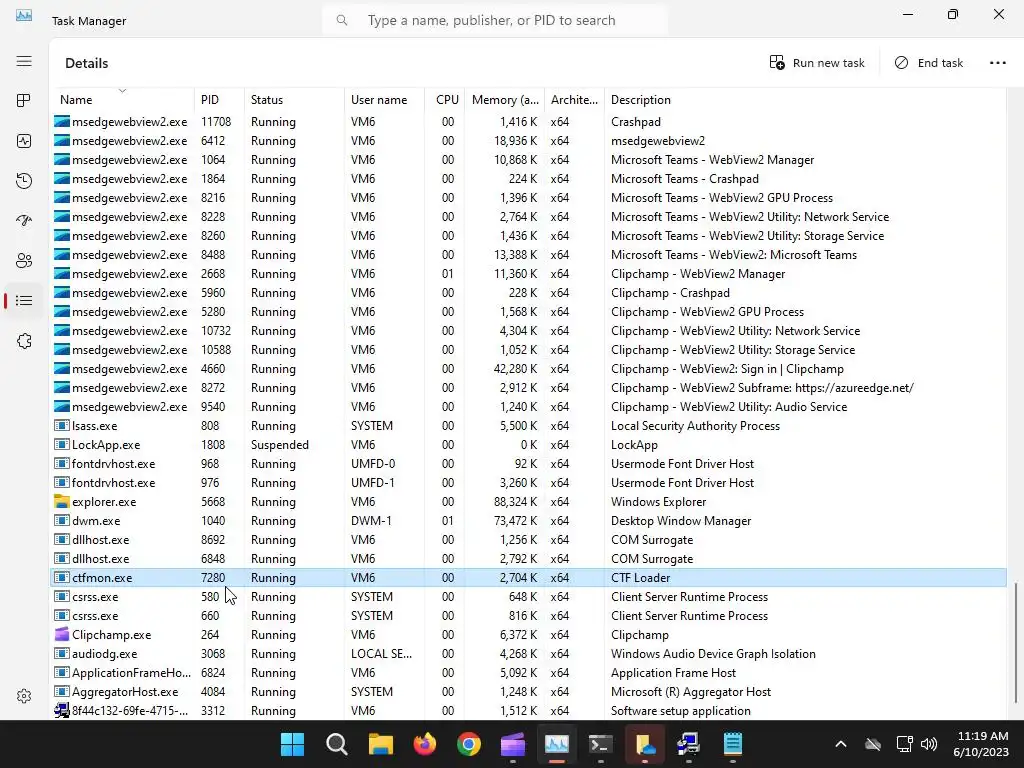Click the LOCAL SE... user name cell

381,654
